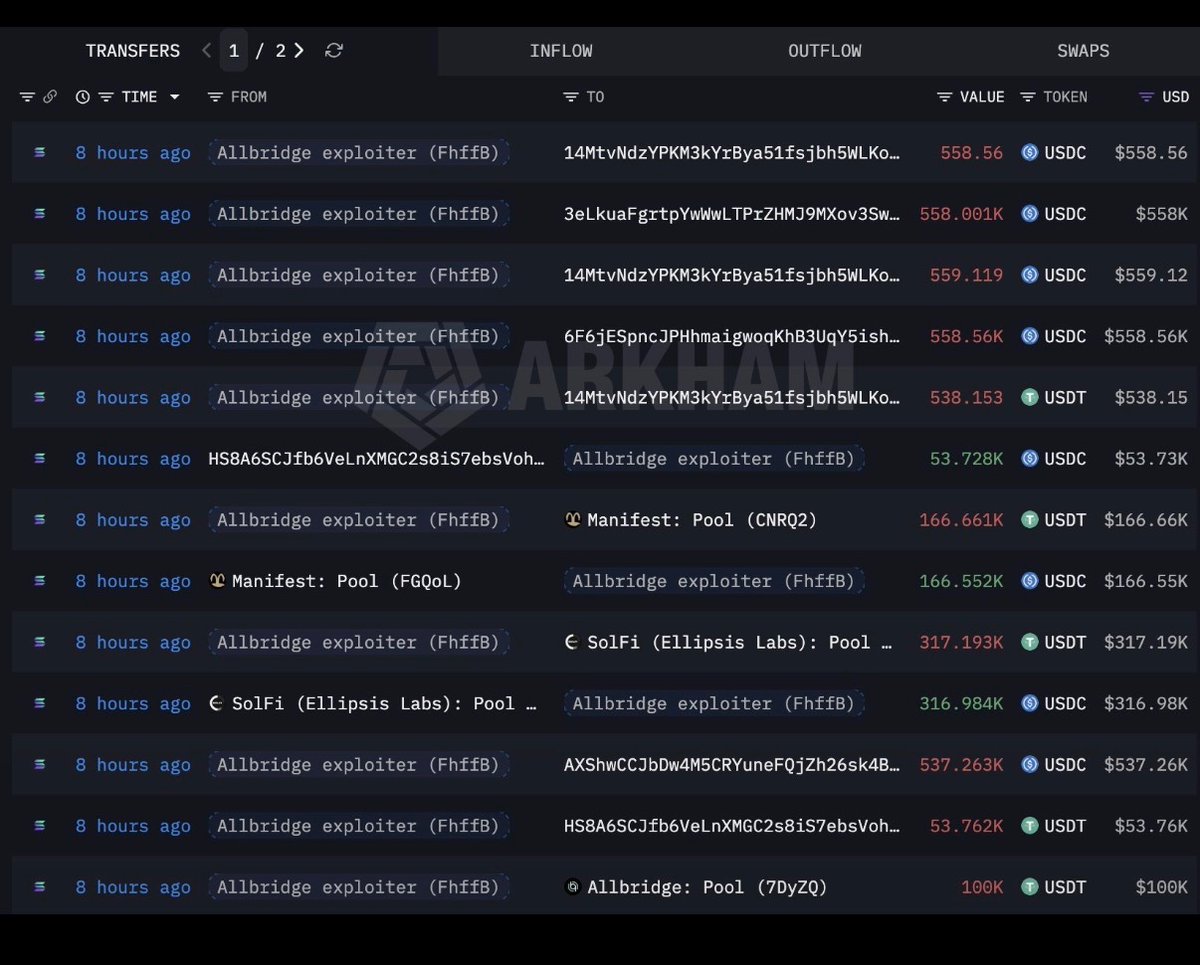Click the 558.001K value cell
This screenshot has height=965, width=1200.
coord(961,214)
